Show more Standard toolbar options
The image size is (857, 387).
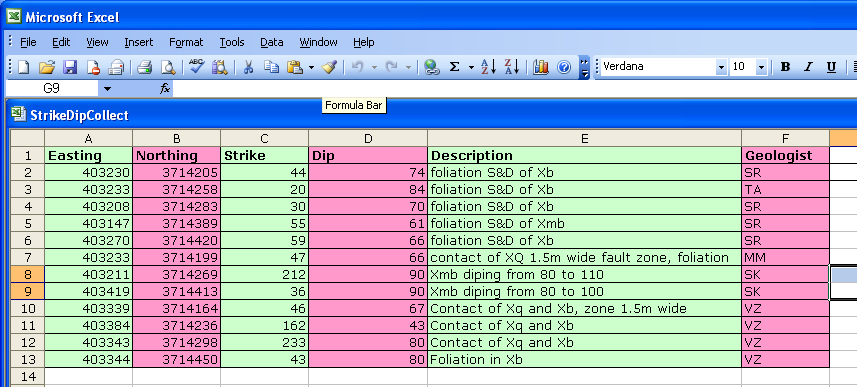[x=584, y=67]
